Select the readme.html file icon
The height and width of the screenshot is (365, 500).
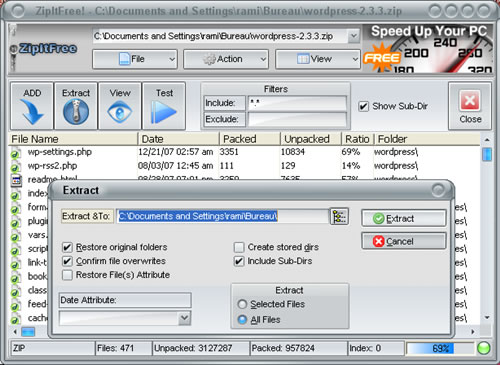coord(16,180)
